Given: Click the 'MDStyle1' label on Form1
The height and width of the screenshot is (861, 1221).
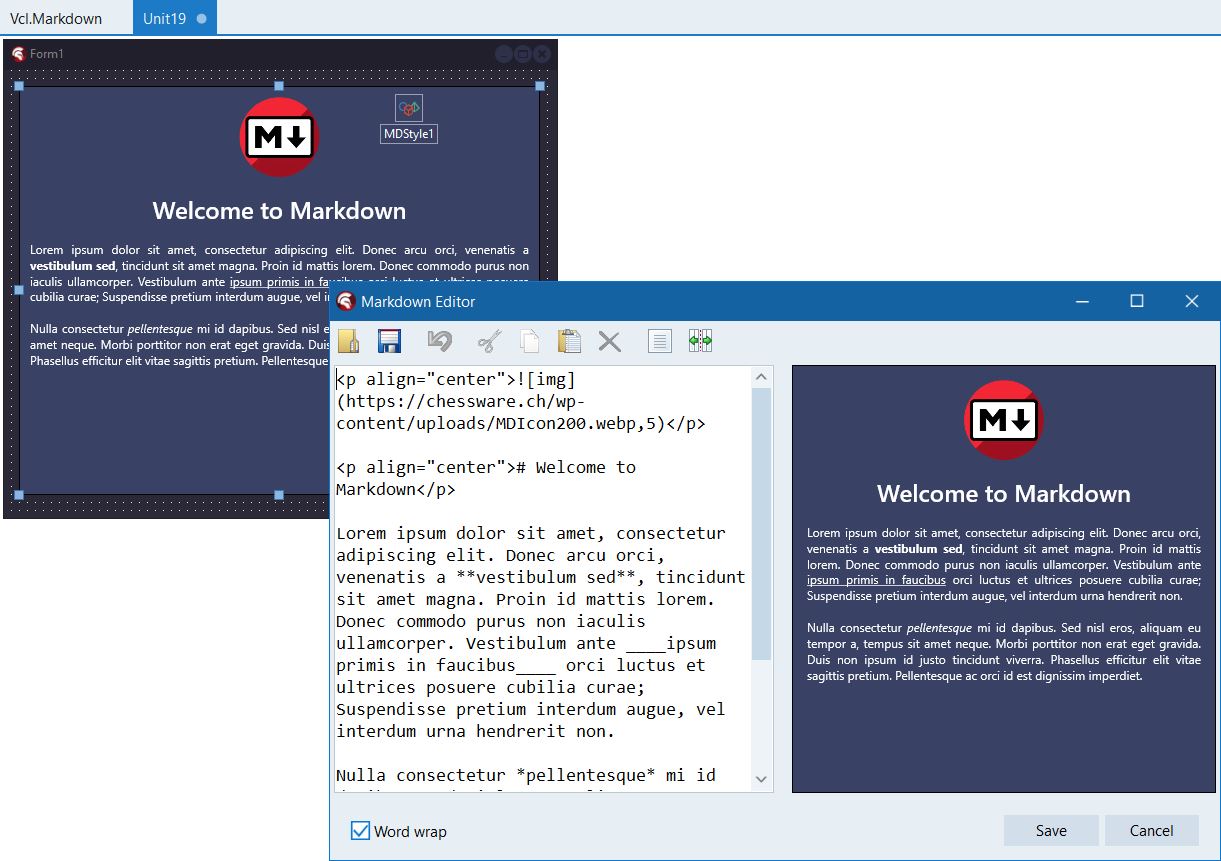Looking at the screenshot, I should 409,134.
